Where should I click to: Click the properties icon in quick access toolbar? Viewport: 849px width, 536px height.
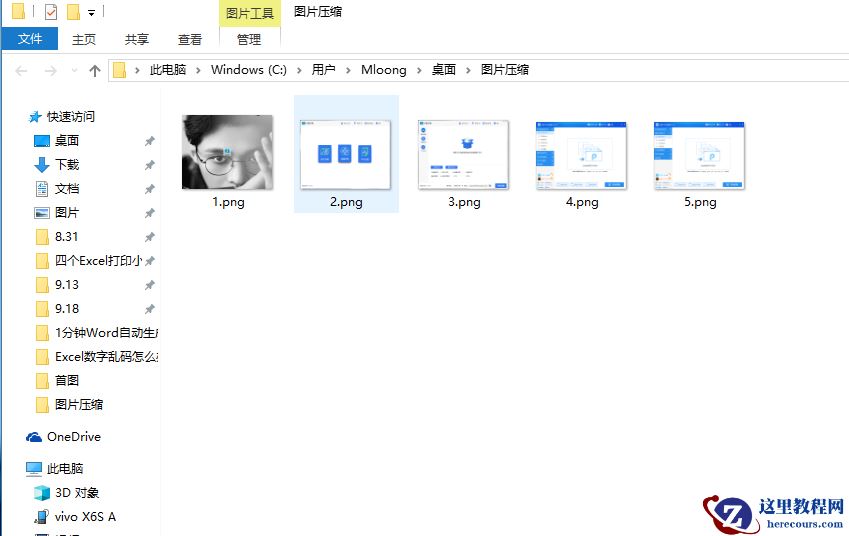tap(50, 11)
